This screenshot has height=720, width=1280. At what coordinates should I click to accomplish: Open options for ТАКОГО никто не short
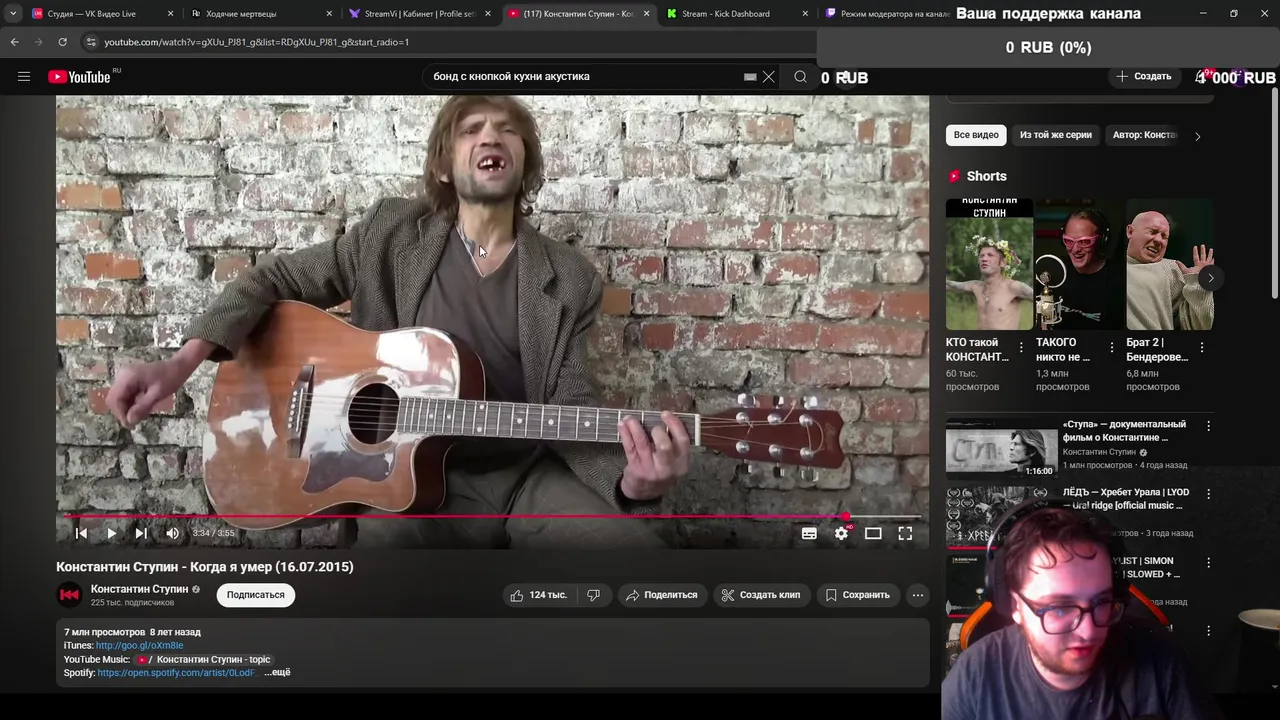coord(1111,347)
